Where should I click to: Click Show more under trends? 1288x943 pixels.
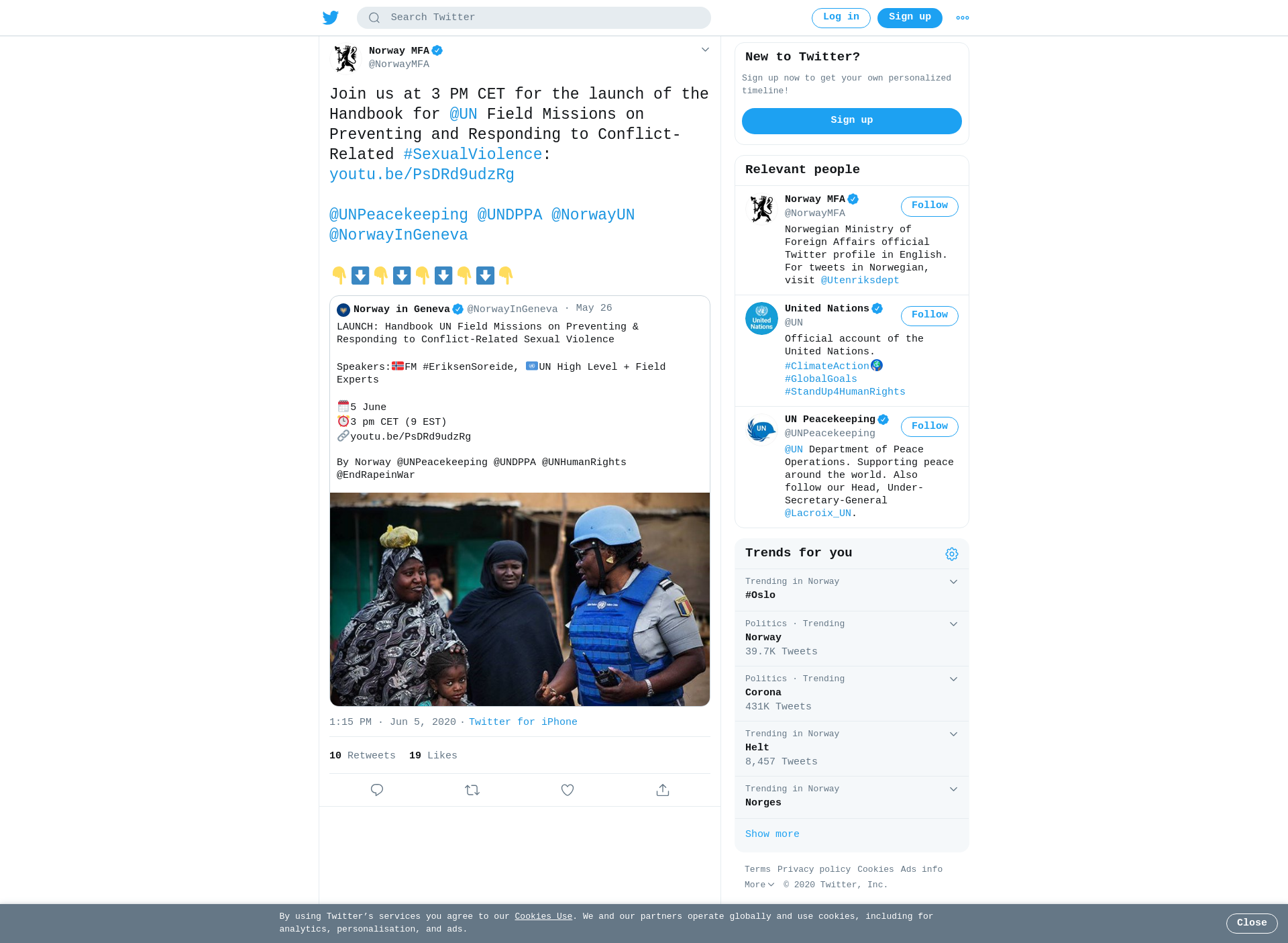(x=772, y=834)
